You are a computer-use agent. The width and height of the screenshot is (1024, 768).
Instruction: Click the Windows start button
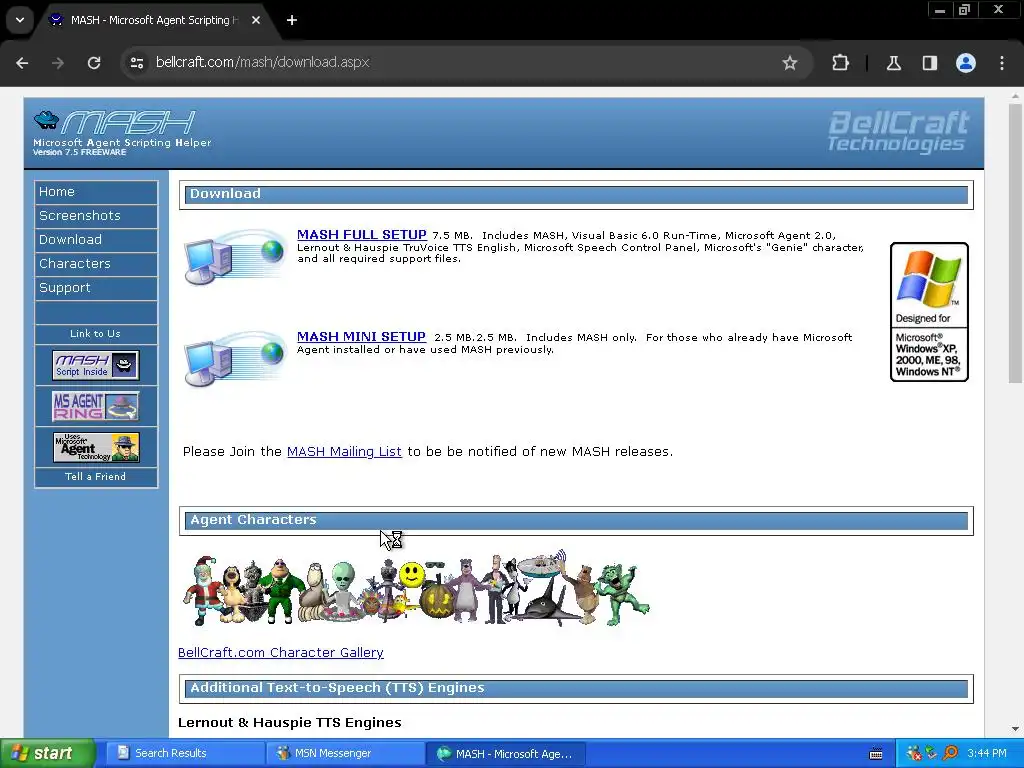(x=48, y=754)
